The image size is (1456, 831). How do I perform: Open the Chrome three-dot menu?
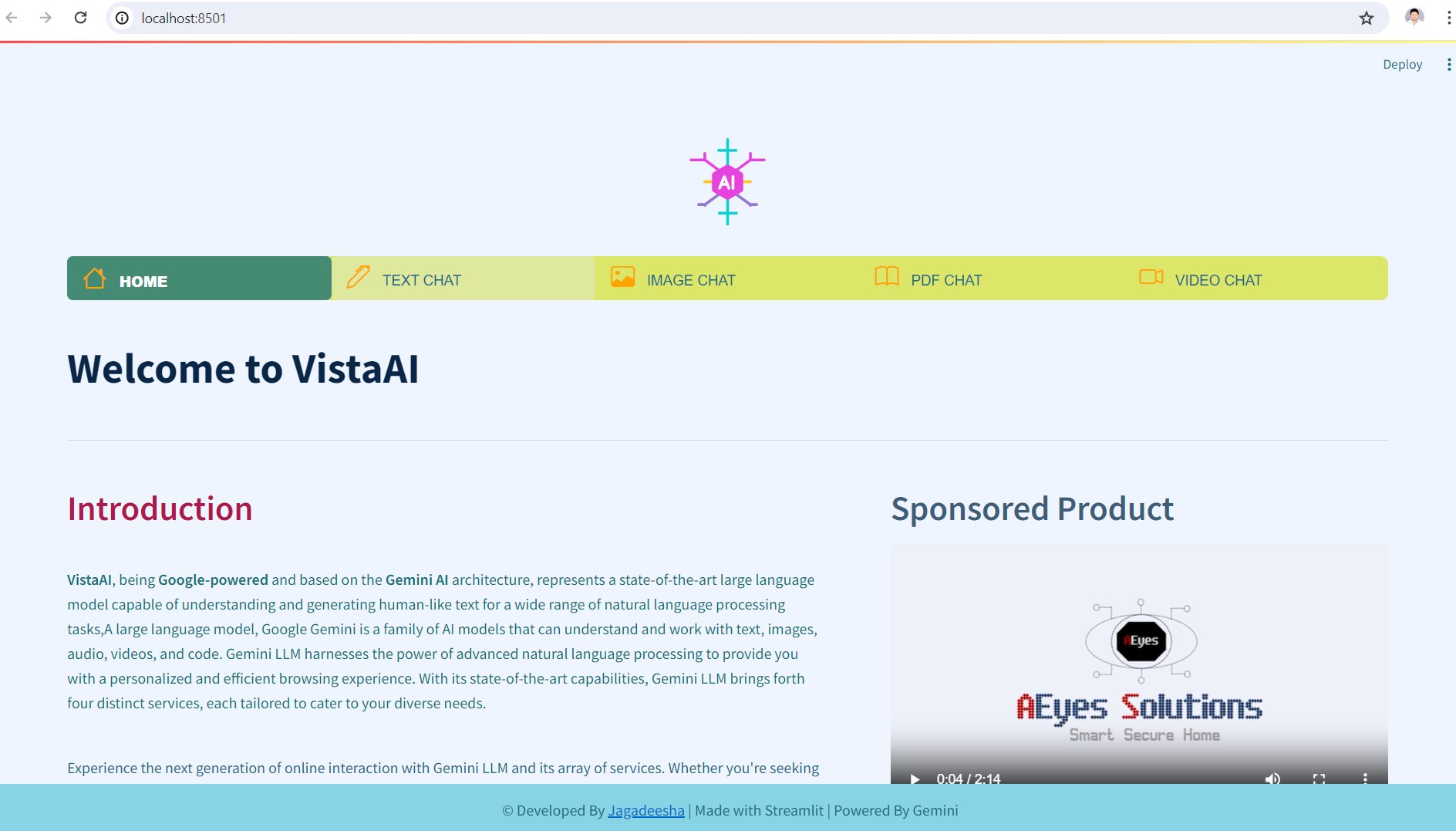[x=1448, y=18]
